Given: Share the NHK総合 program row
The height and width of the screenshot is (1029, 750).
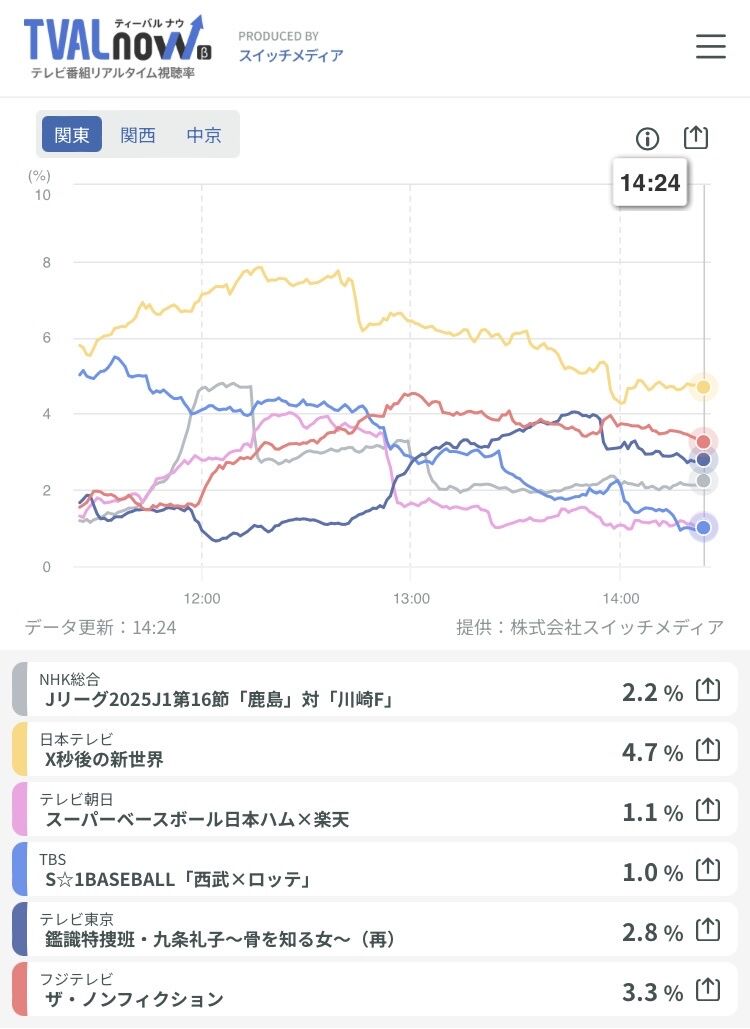Looking at the screenshot, I should tap(707, 690).
